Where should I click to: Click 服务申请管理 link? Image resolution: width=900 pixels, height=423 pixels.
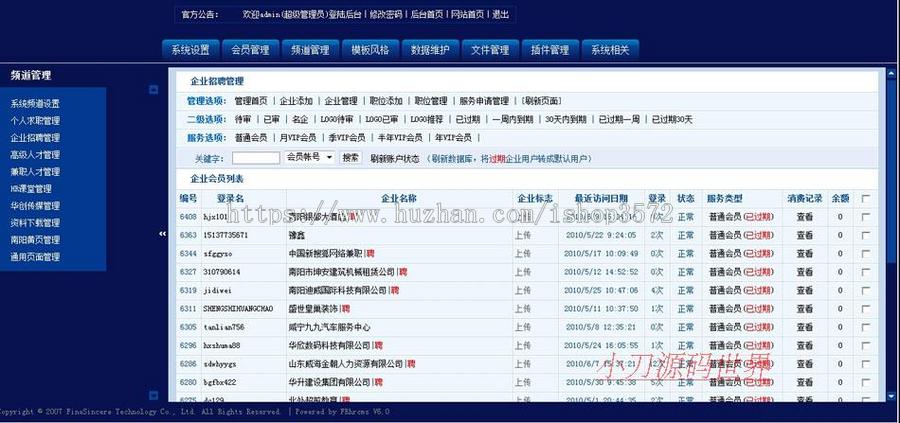pos(484,101)
